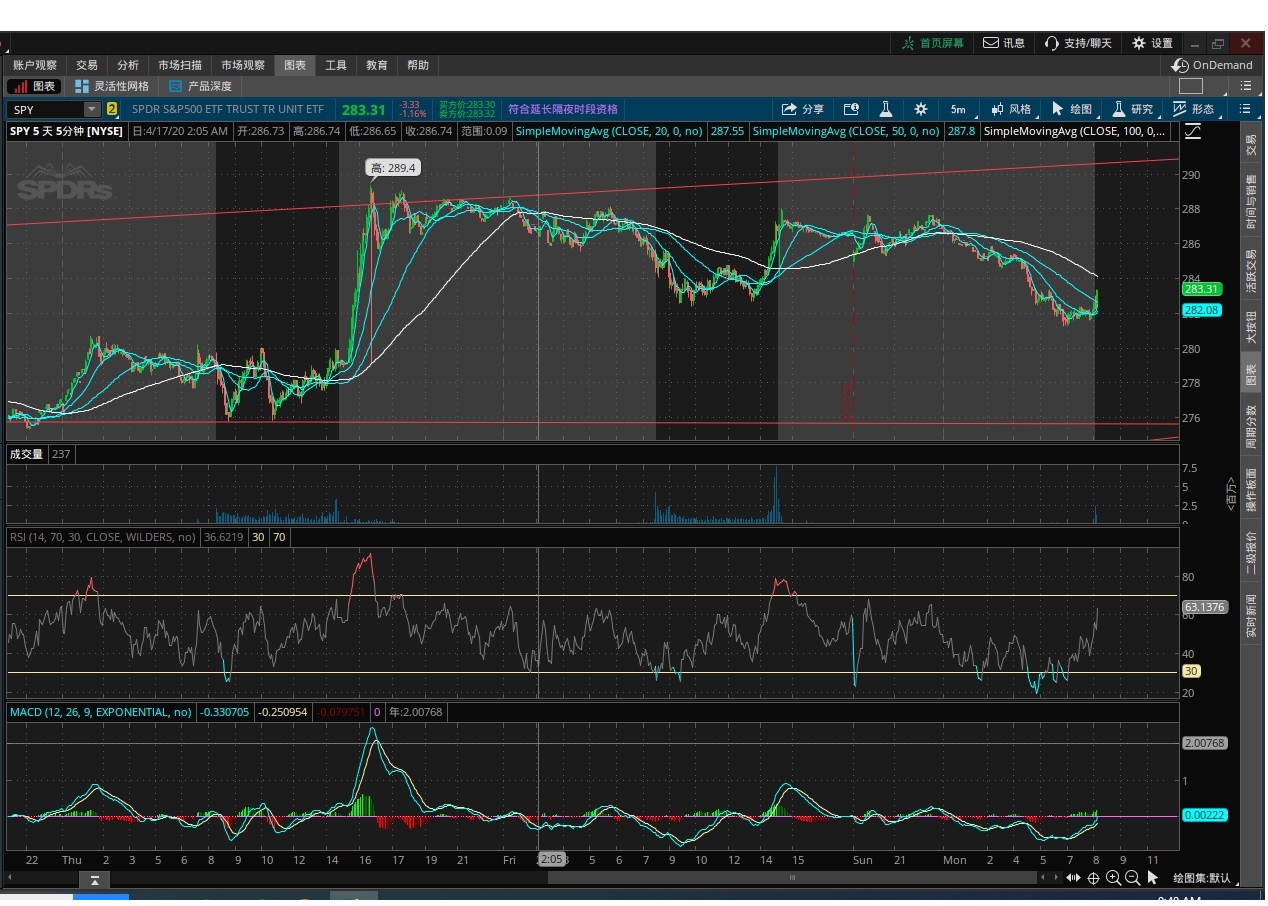1268x906 pixels.
Task: Select 产品深度 product depth sub-tab
Action: pyautogui.click(x=201, y=87)
